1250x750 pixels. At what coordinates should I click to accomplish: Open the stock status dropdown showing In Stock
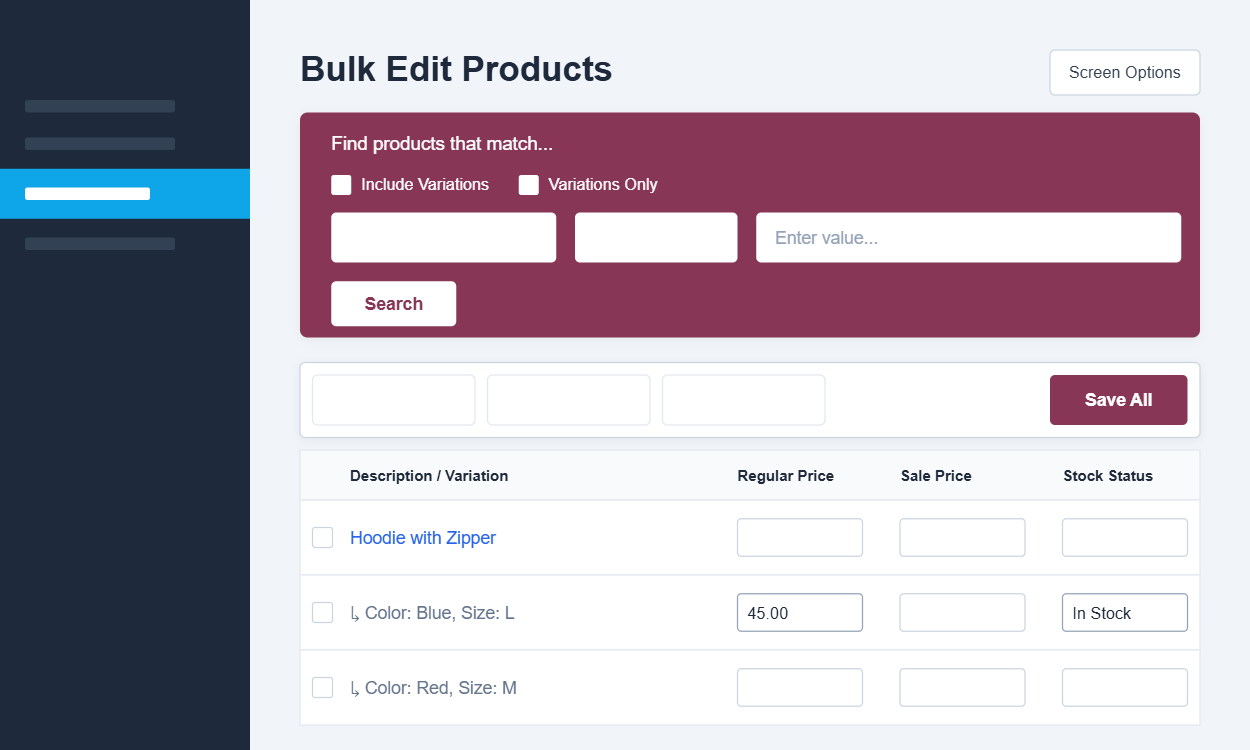coord(1124,613)
